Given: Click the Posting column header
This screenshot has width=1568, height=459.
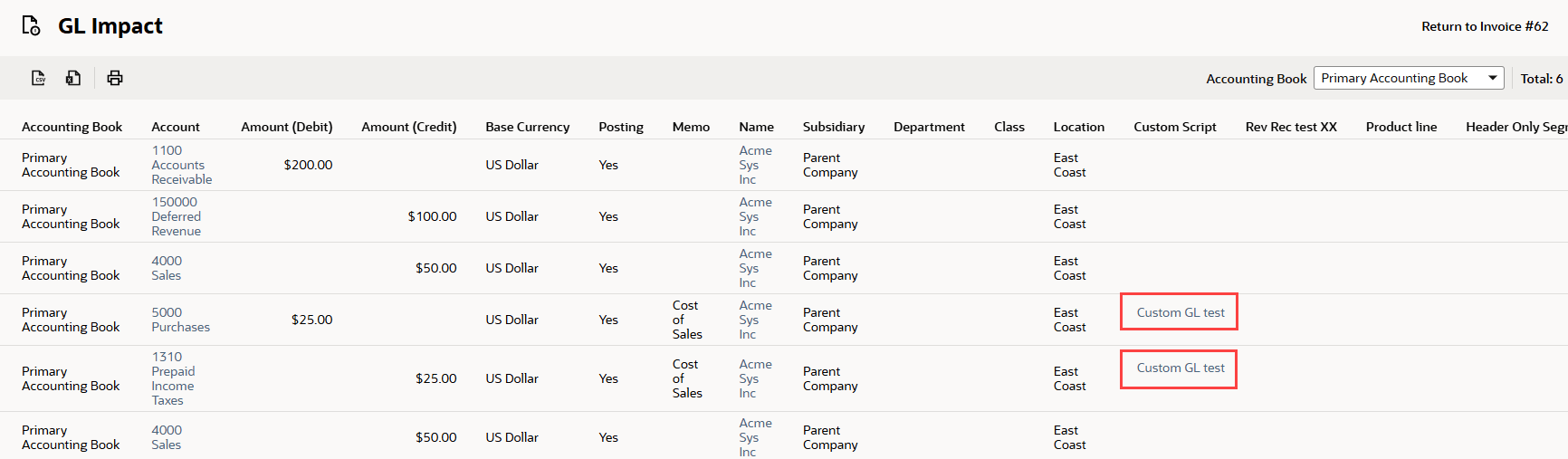Looking at the screenshot, I should (620, 127).
